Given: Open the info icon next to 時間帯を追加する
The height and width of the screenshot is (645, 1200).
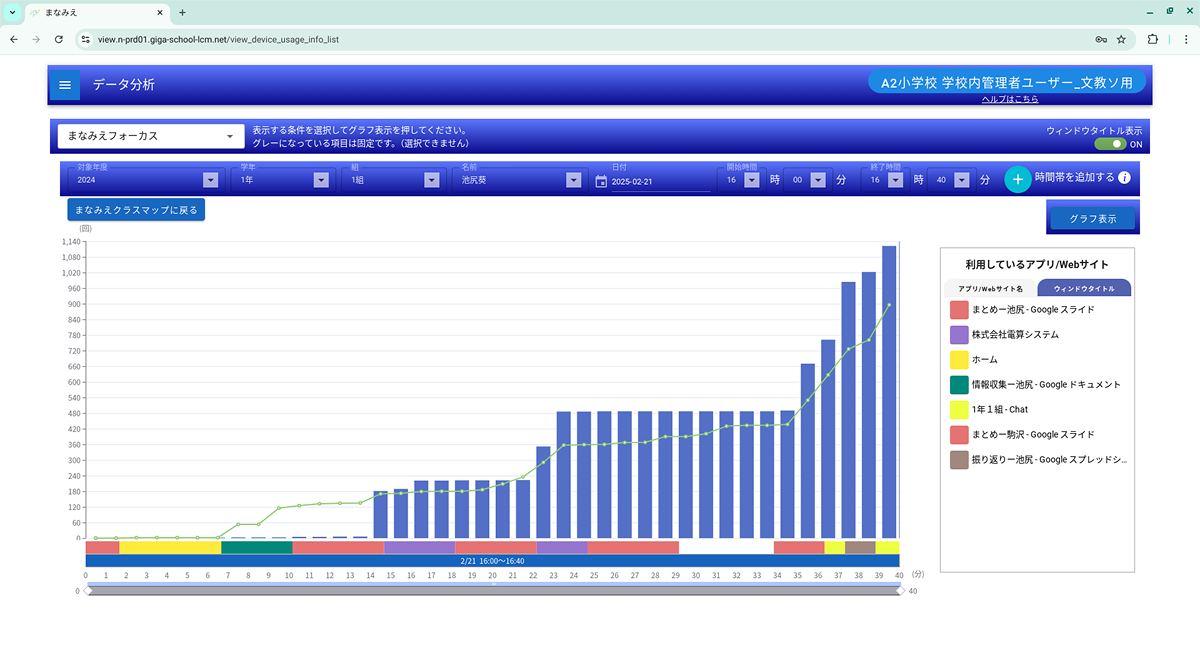Looking at the screenshot, I should [1124, 178].
